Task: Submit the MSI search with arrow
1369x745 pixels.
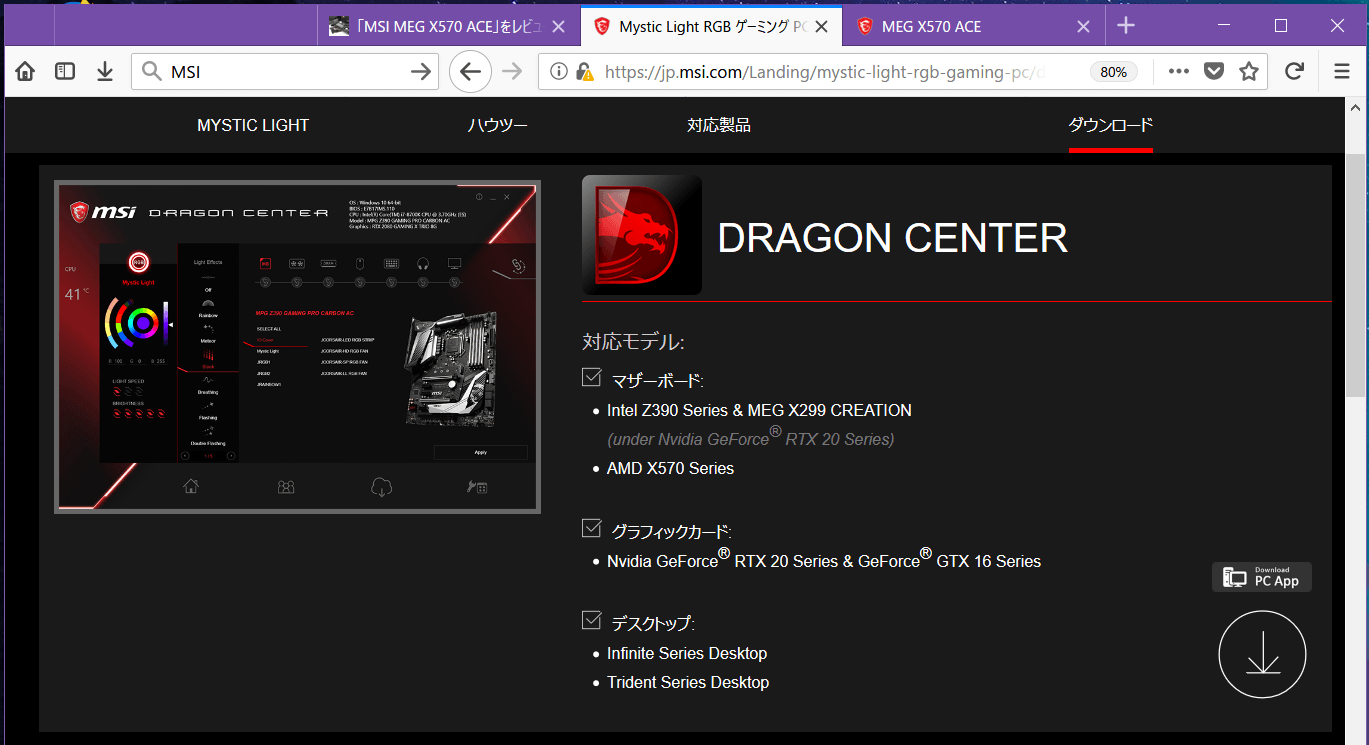Action: 421,72
